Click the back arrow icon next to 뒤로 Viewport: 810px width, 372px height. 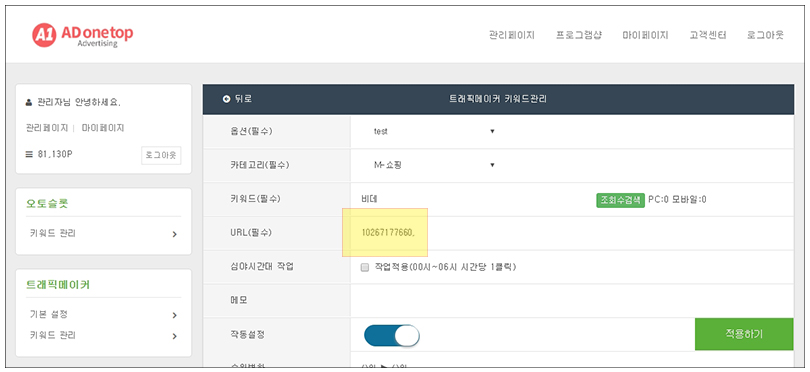point(226,99)
